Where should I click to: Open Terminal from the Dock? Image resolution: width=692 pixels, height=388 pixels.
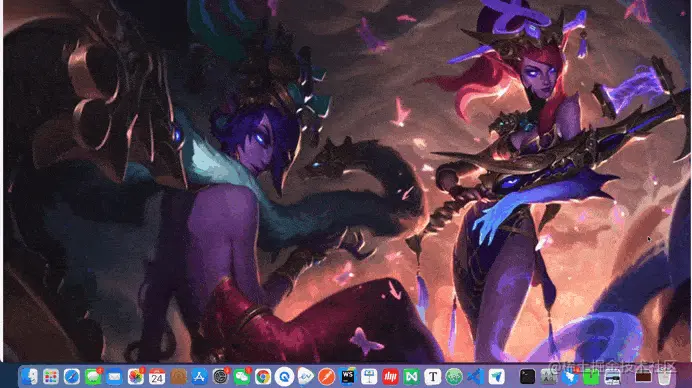527,377
